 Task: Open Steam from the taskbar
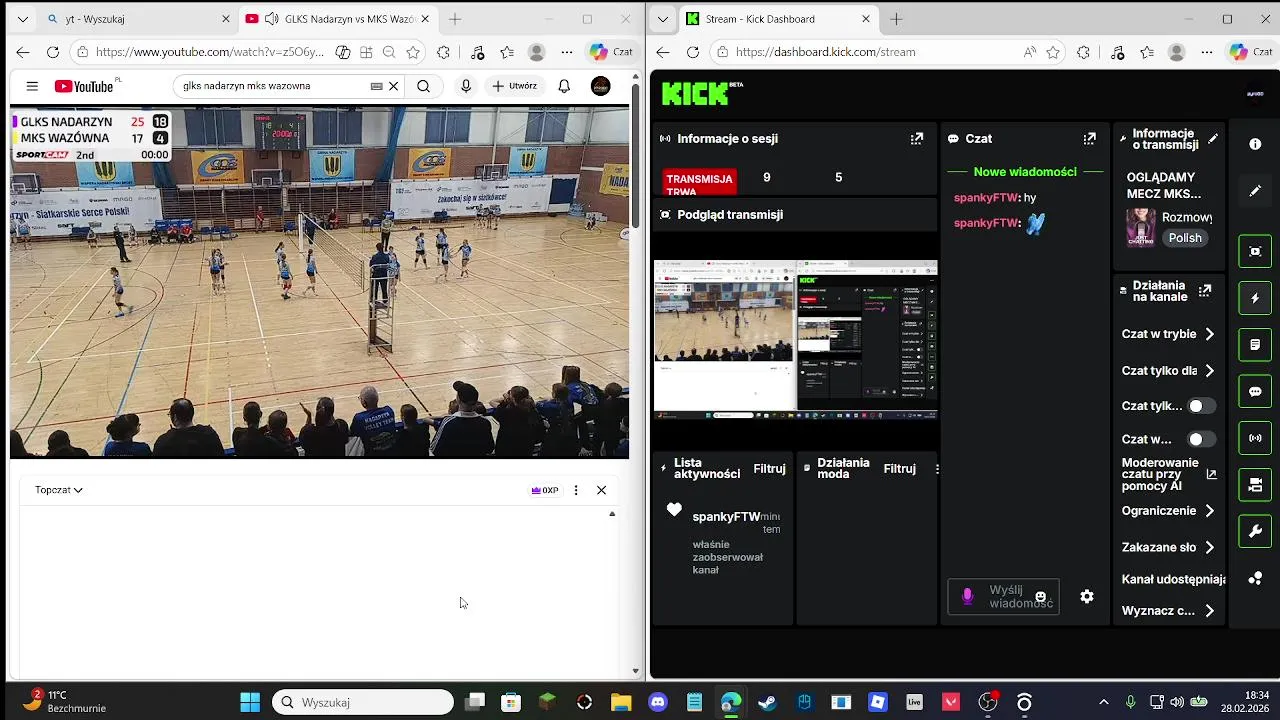pyautogui.click(x=767, y=702)
